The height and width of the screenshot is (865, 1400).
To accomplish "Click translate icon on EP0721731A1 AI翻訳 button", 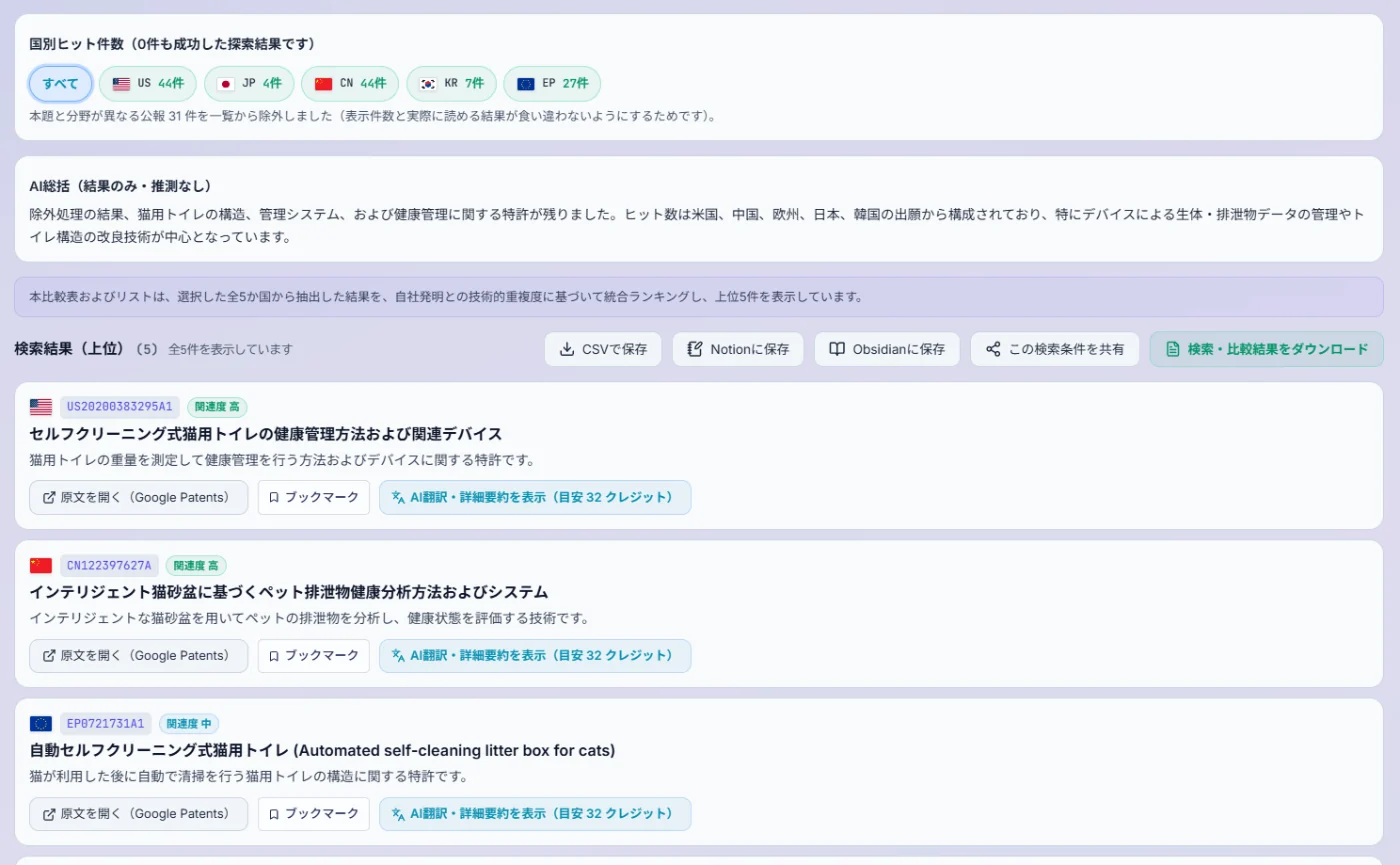I will [x=398, y=813].
